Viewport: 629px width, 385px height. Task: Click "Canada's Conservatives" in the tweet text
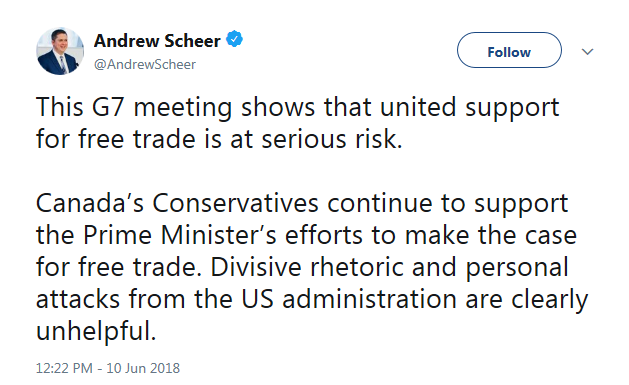coord(177,203)
